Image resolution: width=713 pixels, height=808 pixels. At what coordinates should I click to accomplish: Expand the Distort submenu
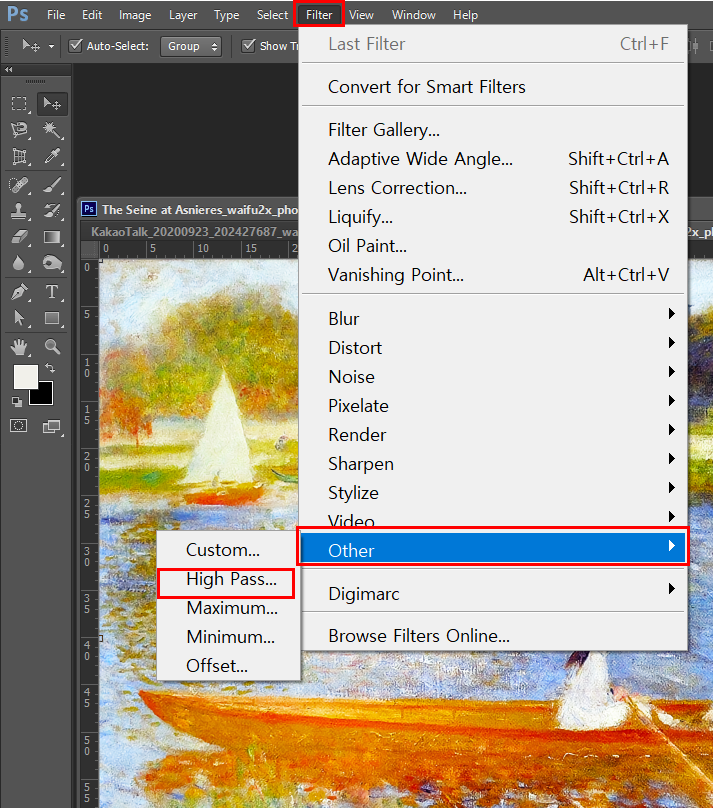(x=493, y=348)
